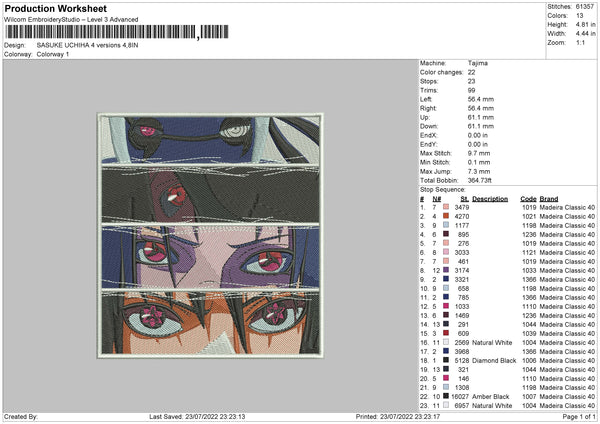This screenshot has width=600, height=424.
Task: Click the Total Bobbin value 364.73ft
Action: tap(479, 180)
